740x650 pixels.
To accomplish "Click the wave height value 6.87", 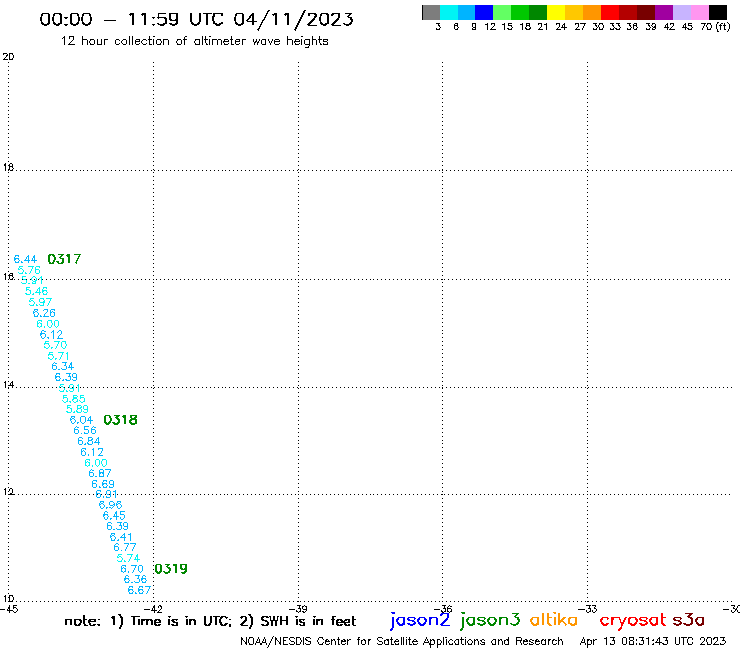I will pyautogui.click(x=100, y=473).
